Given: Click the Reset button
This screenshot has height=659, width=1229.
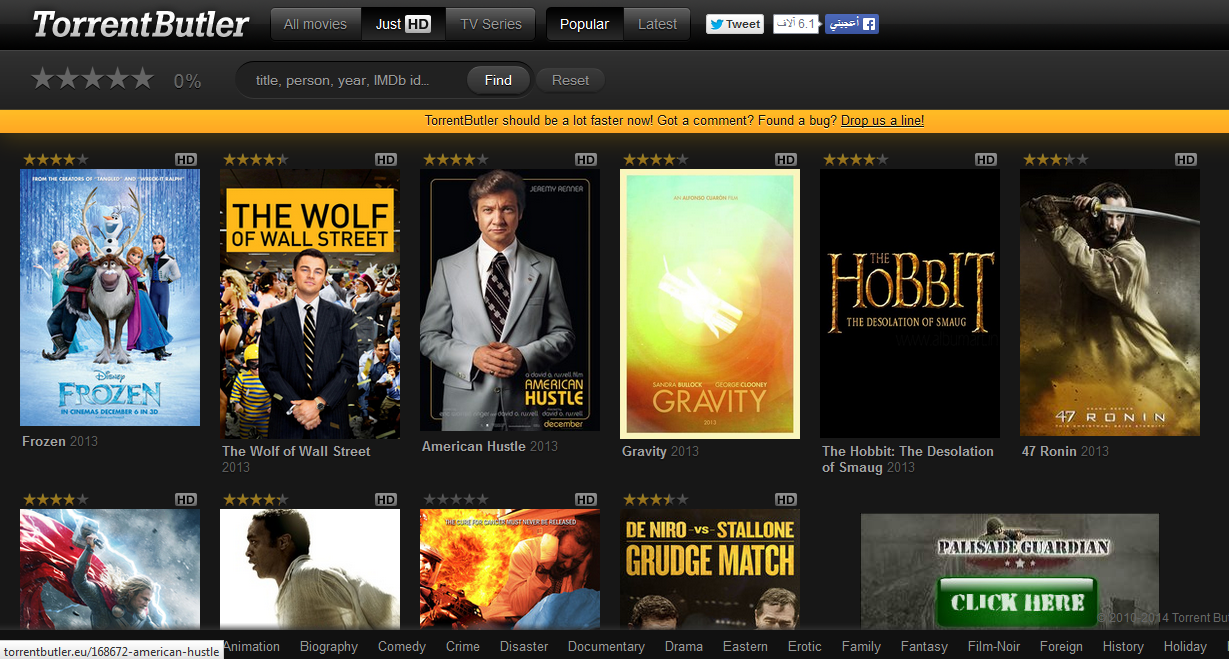Looking at the screenshot, I should (x=570, y=80).
